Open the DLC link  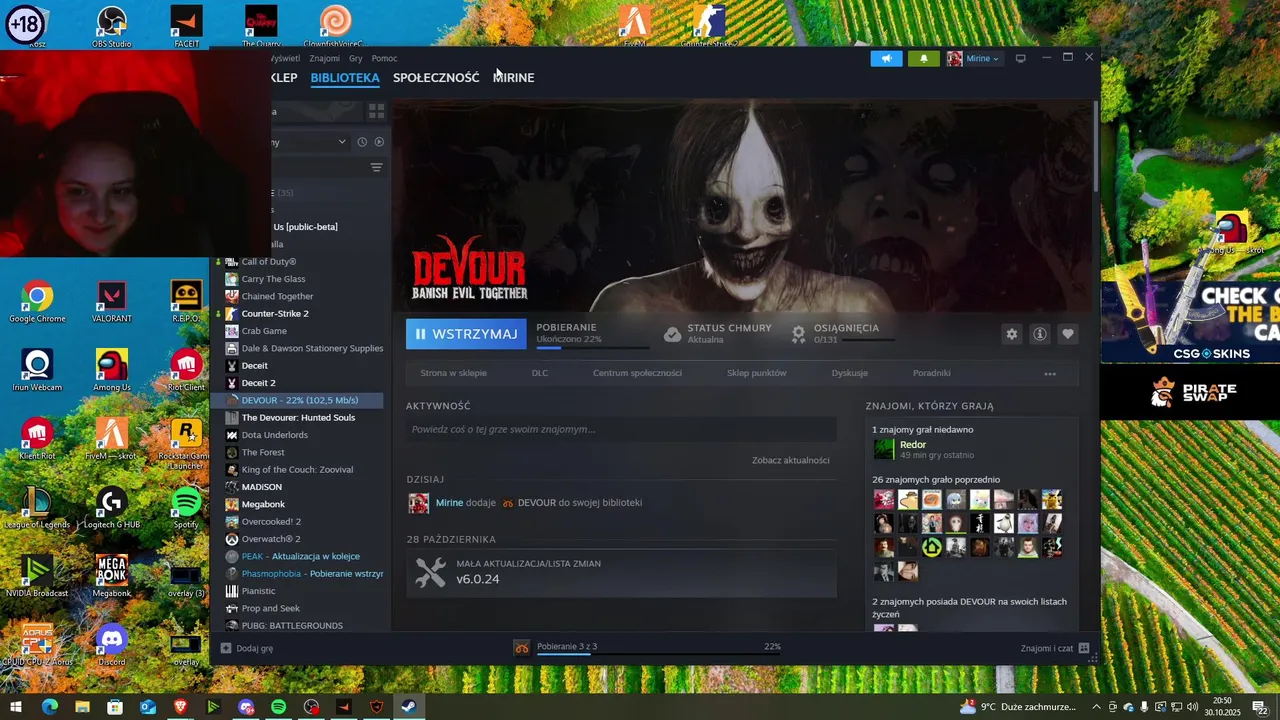[x=540, y=373]
